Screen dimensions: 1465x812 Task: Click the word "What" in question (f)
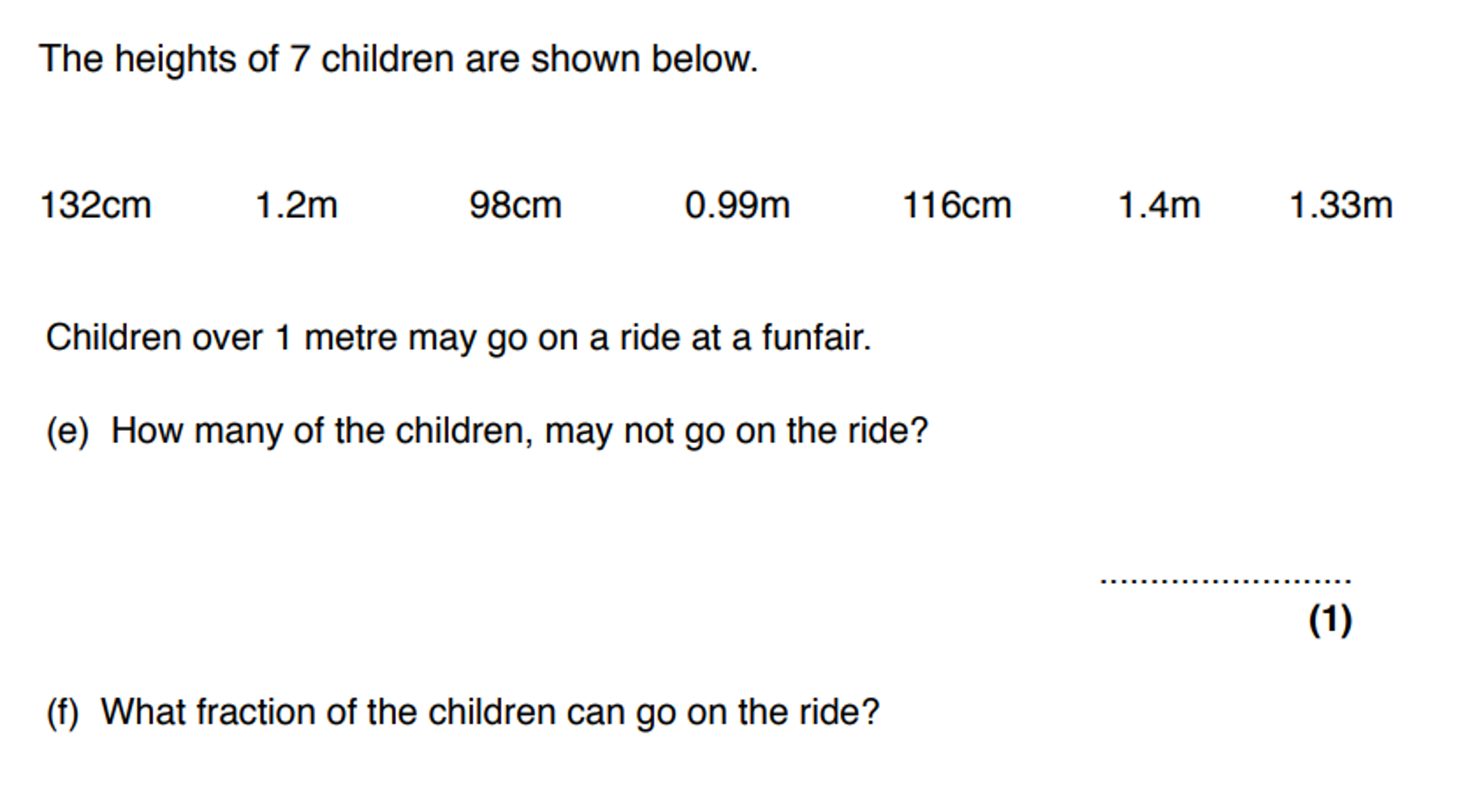[143, 712]
